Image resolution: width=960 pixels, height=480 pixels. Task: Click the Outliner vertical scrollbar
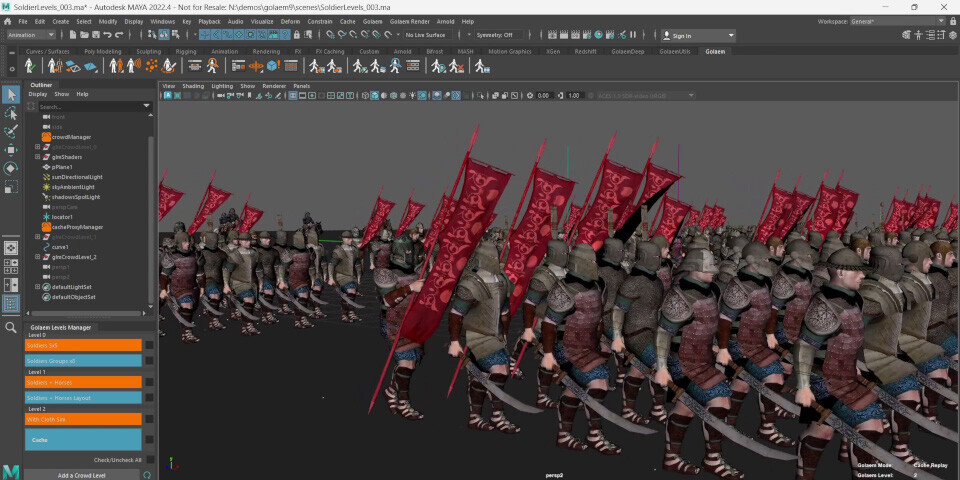pos(151,220)
